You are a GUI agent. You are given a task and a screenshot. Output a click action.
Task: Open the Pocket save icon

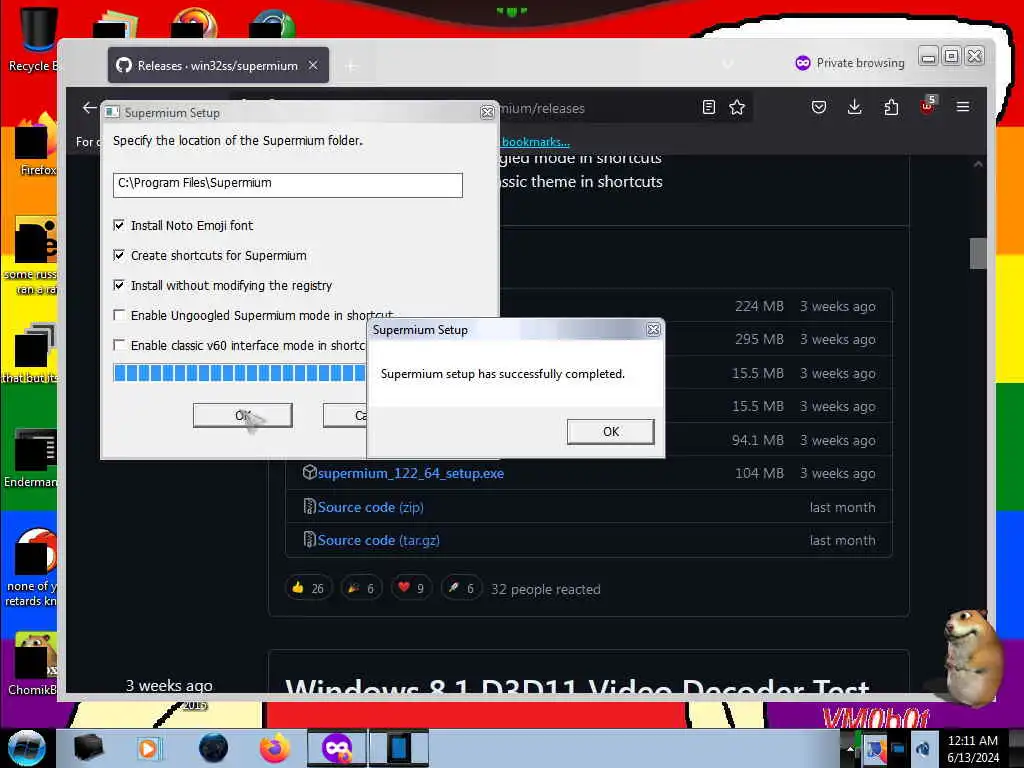click(x=818, y=107)
